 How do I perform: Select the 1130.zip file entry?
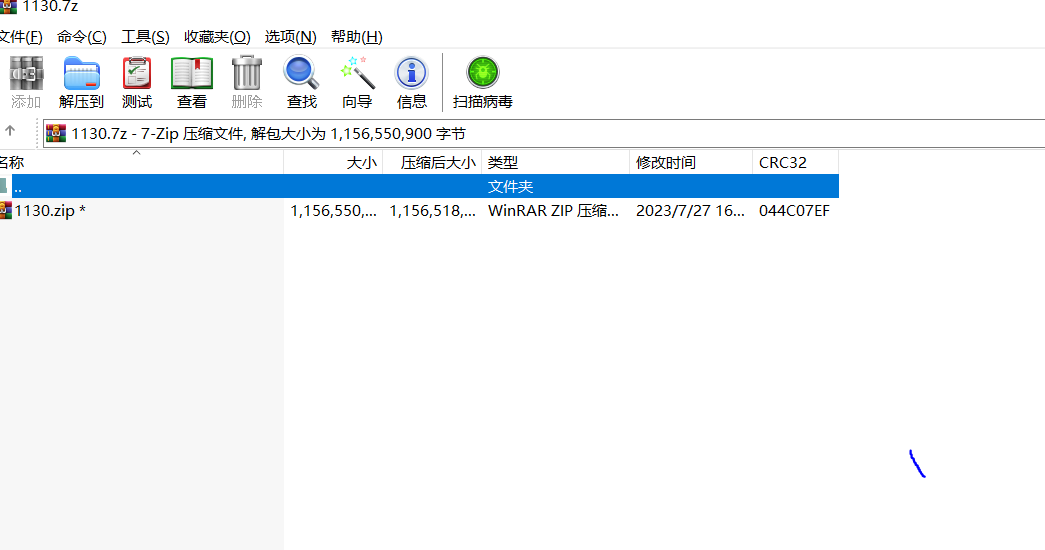click(48, 210)
